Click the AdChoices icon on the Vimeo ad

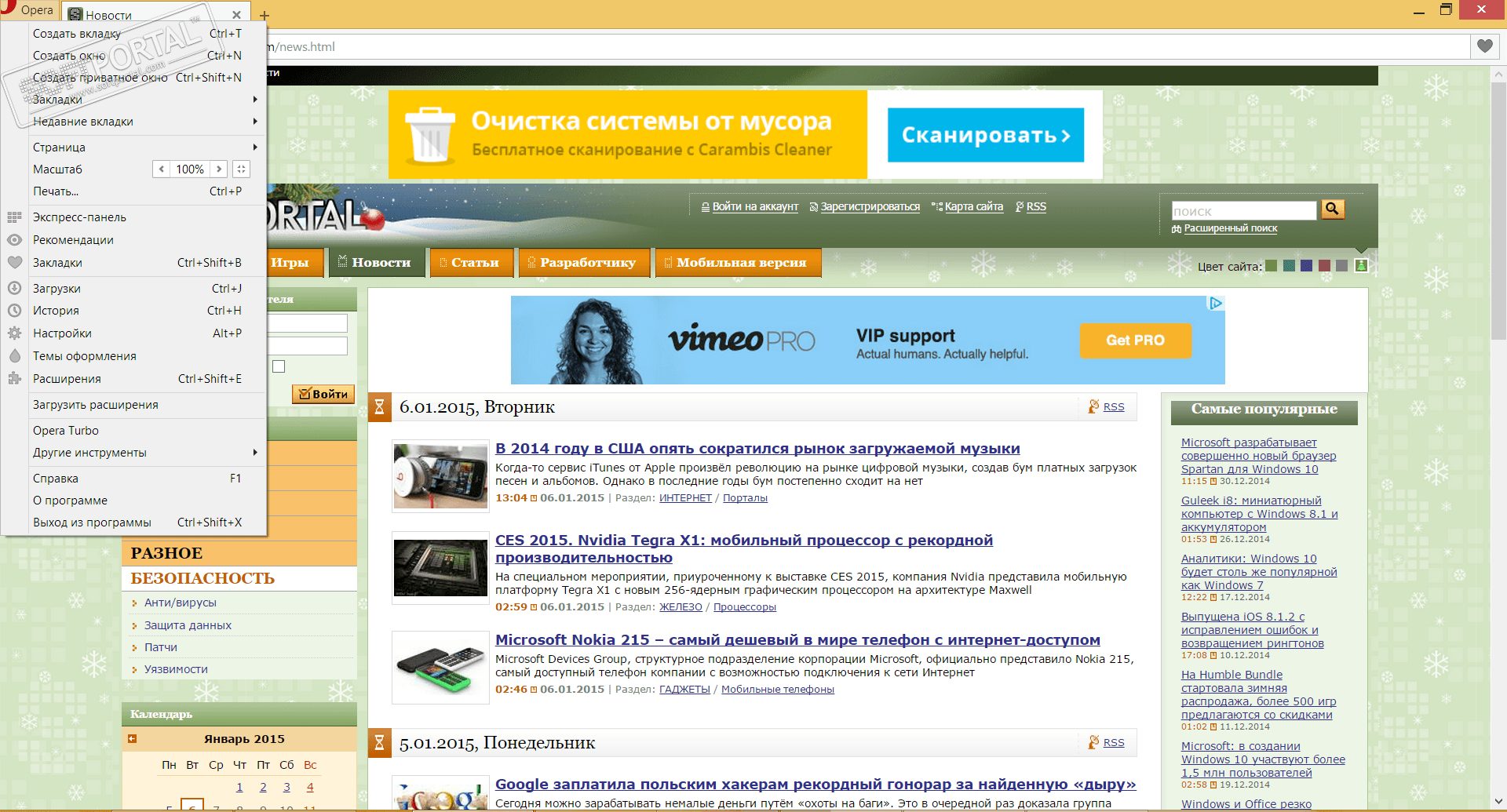(1216, 303)
